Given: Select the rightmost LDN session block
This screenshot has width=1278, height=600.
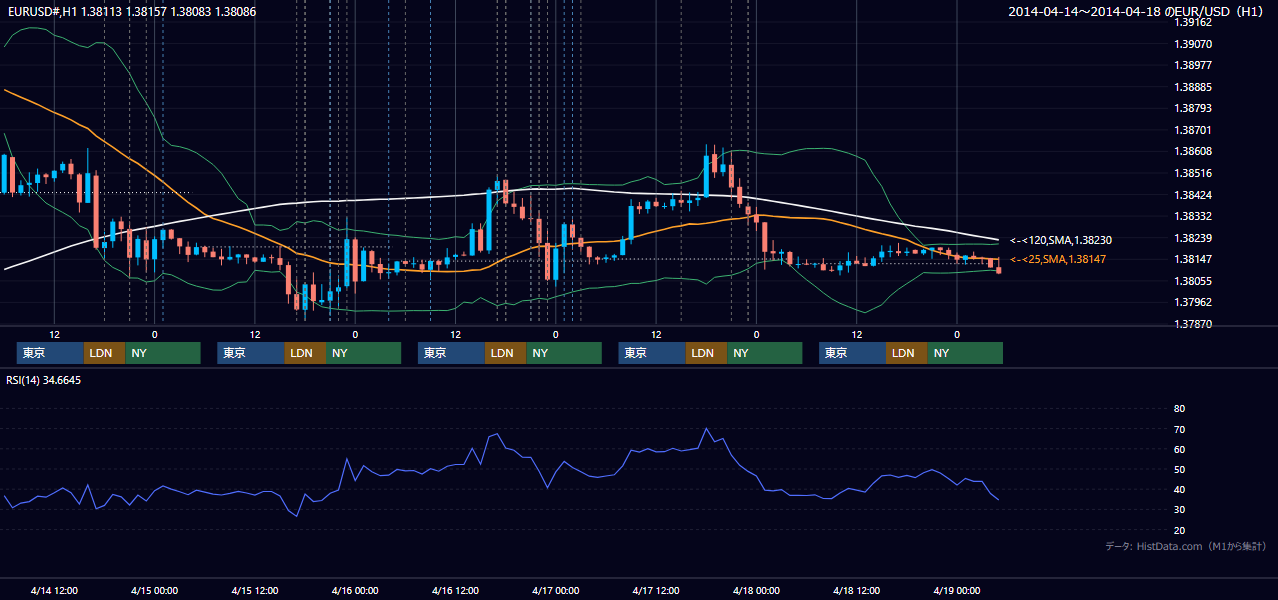Looking at the screenshot, I should pyautogui.click(x=906, y=353).
